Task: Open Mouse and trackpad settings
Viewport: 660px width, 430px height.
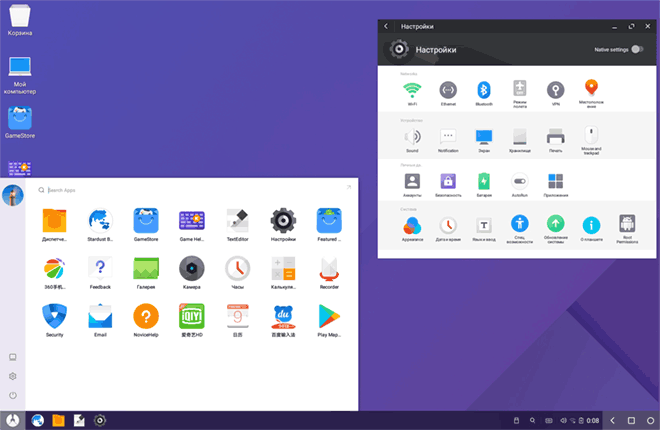Action: point(591,141)
